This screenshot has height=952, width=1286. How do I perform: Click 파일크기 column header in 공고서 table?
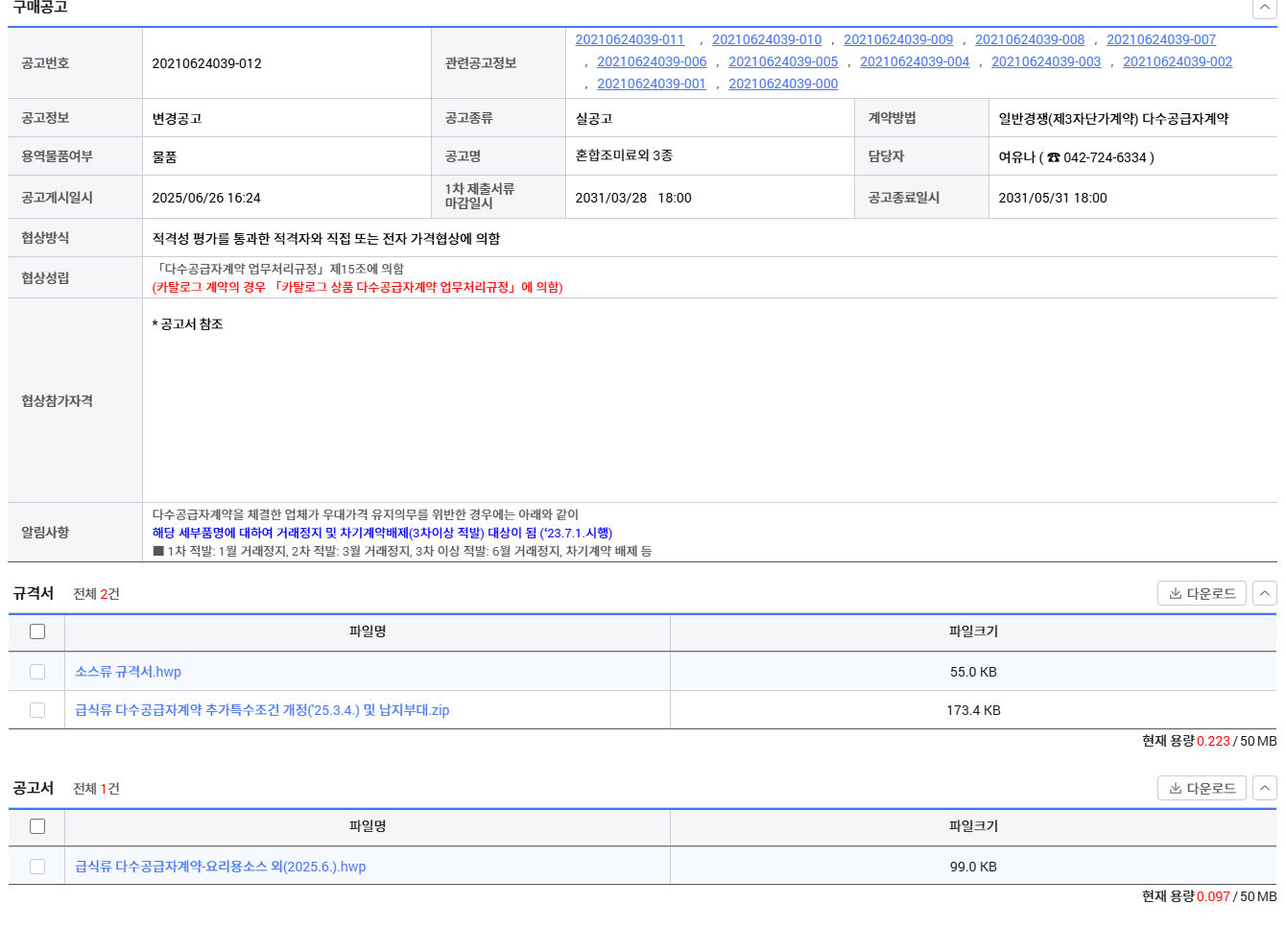(972, 826)
